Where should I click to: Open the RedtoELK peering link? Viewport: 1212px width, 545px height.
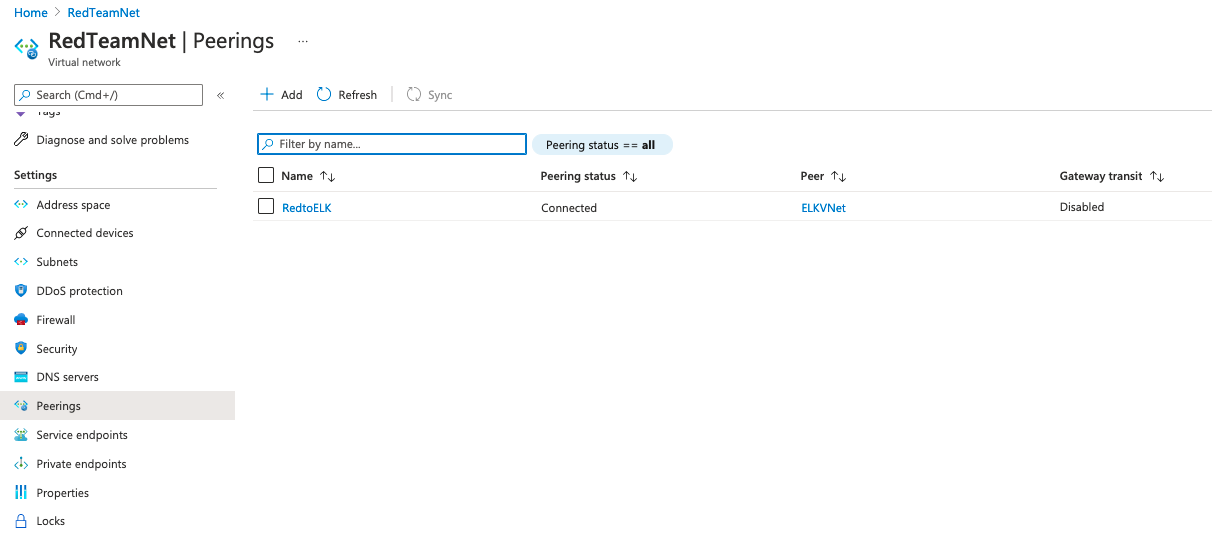pyautogui.click(x=306, y=208)
